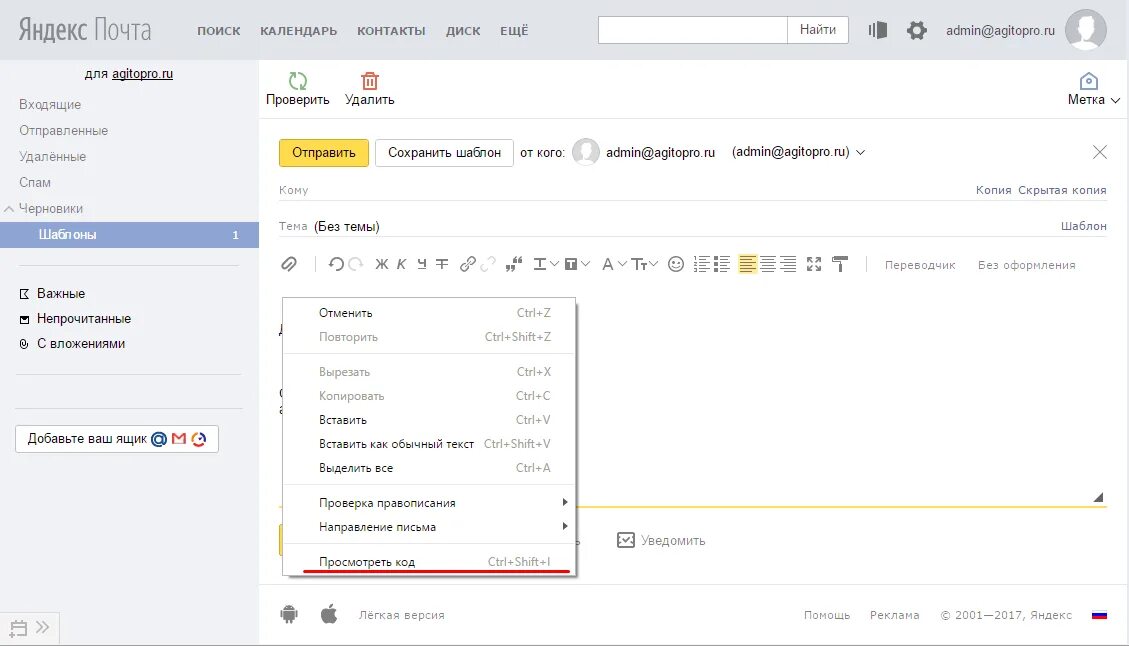This screenshot has height=646, width=1129.
Task: Click Добавьте ваш ящик button
Action: (117, 439)
